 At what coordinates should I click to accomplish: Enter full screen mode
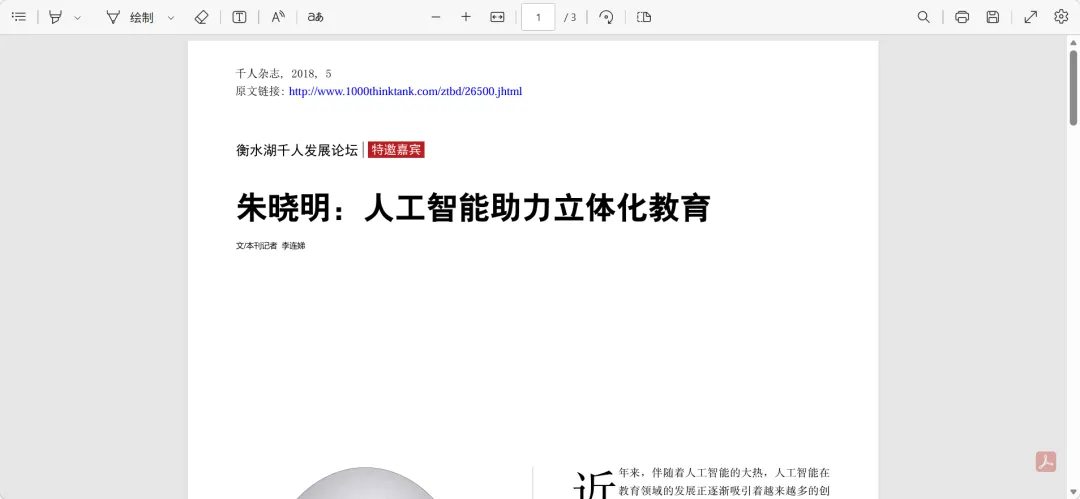(x=1030, y=17)
